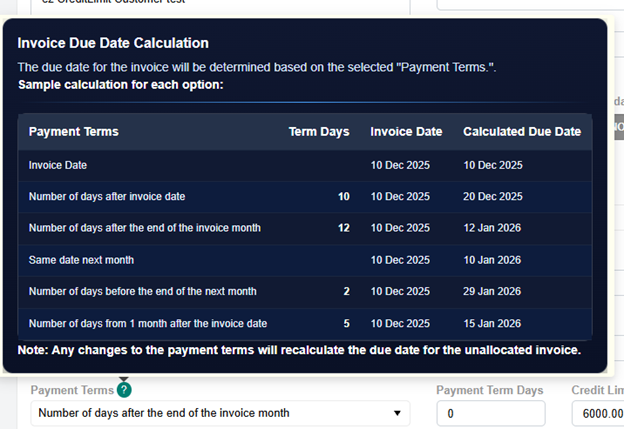Viewport: 624px width, 429px height.
Task: Click the note about recalculating due dates
Action: click(x=299, y=350)
